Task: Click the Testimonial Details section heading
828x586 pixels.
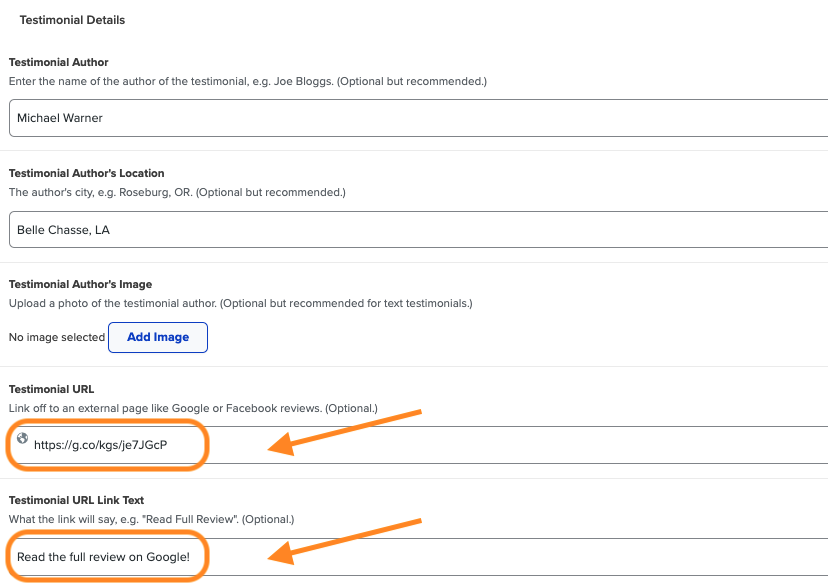Action: tap(72, 20)
